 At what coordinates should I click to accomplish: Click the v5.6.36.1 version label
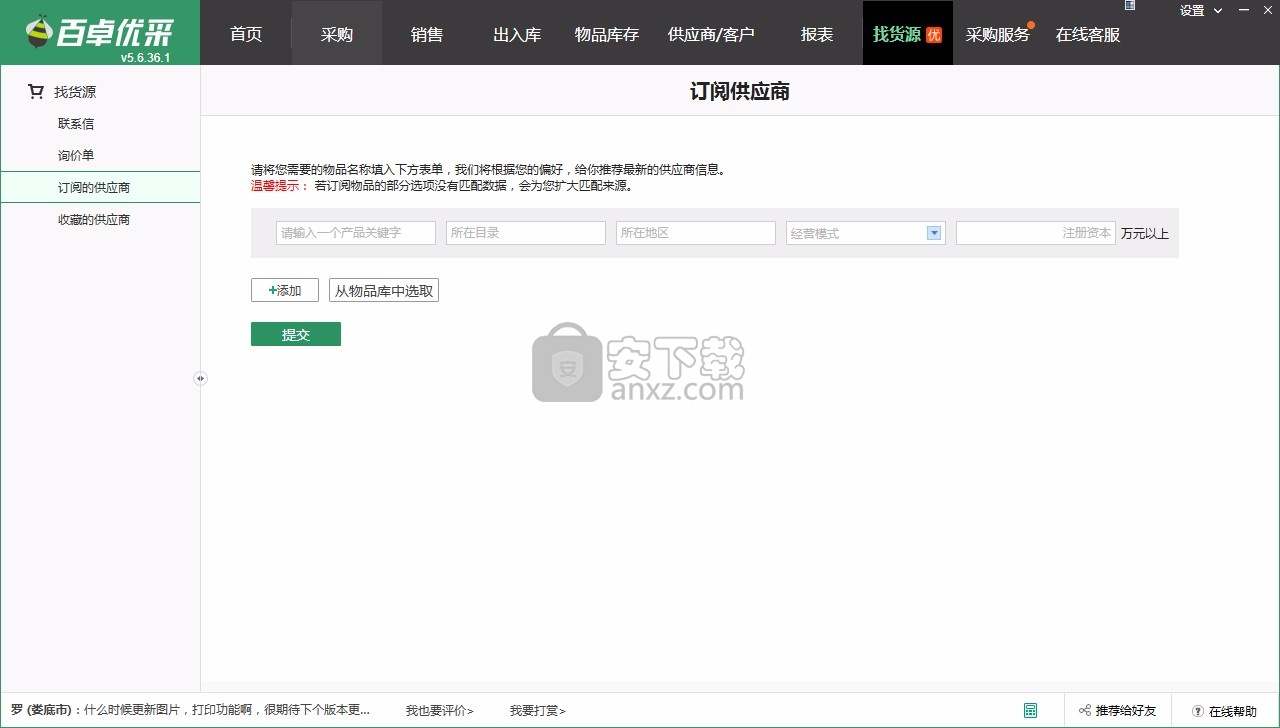coord(145,57)
